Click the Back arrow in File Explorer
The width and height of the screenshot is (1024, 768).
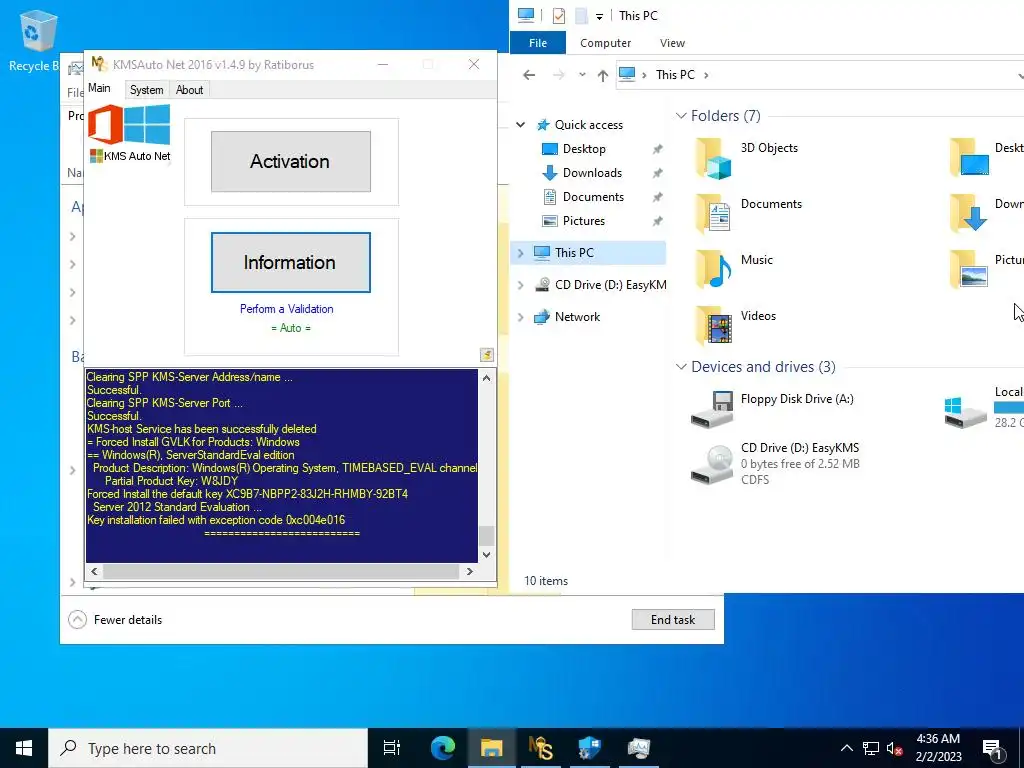coord(529,75)
